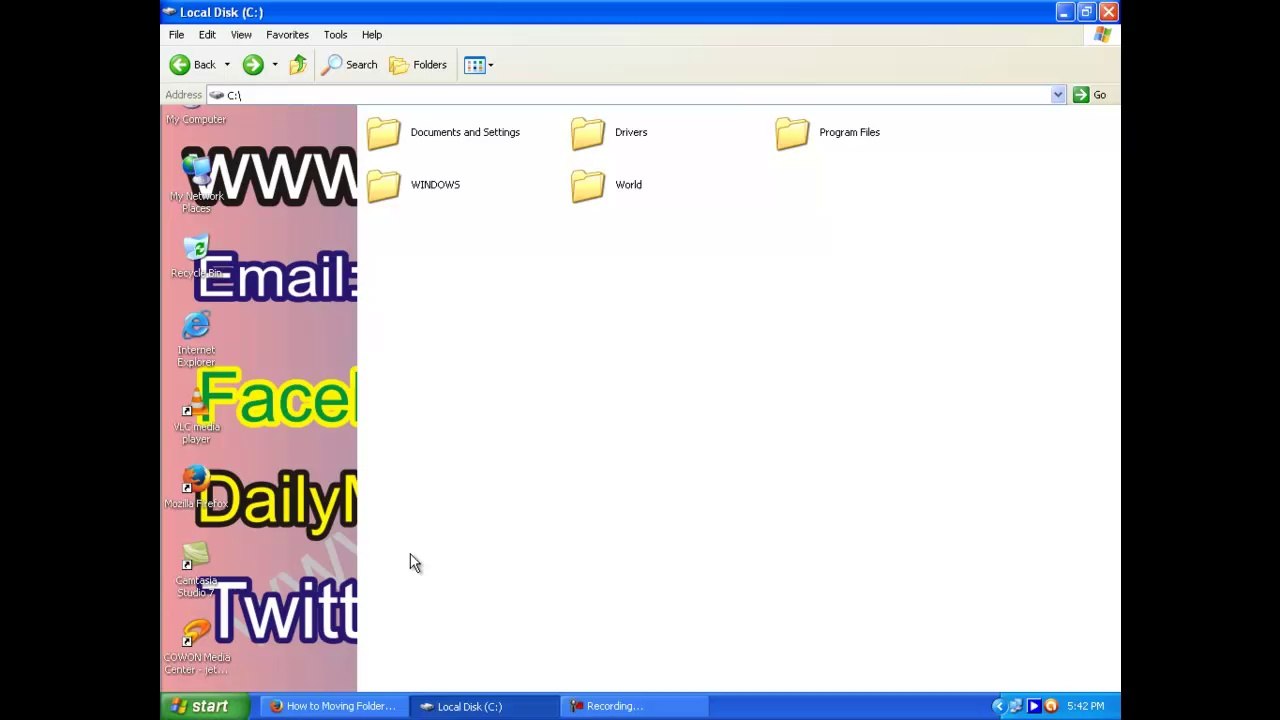Screen dimensions: 1280x720
Task: Click the Local Disk title bar drive icon
Action: tap(169, 12)
